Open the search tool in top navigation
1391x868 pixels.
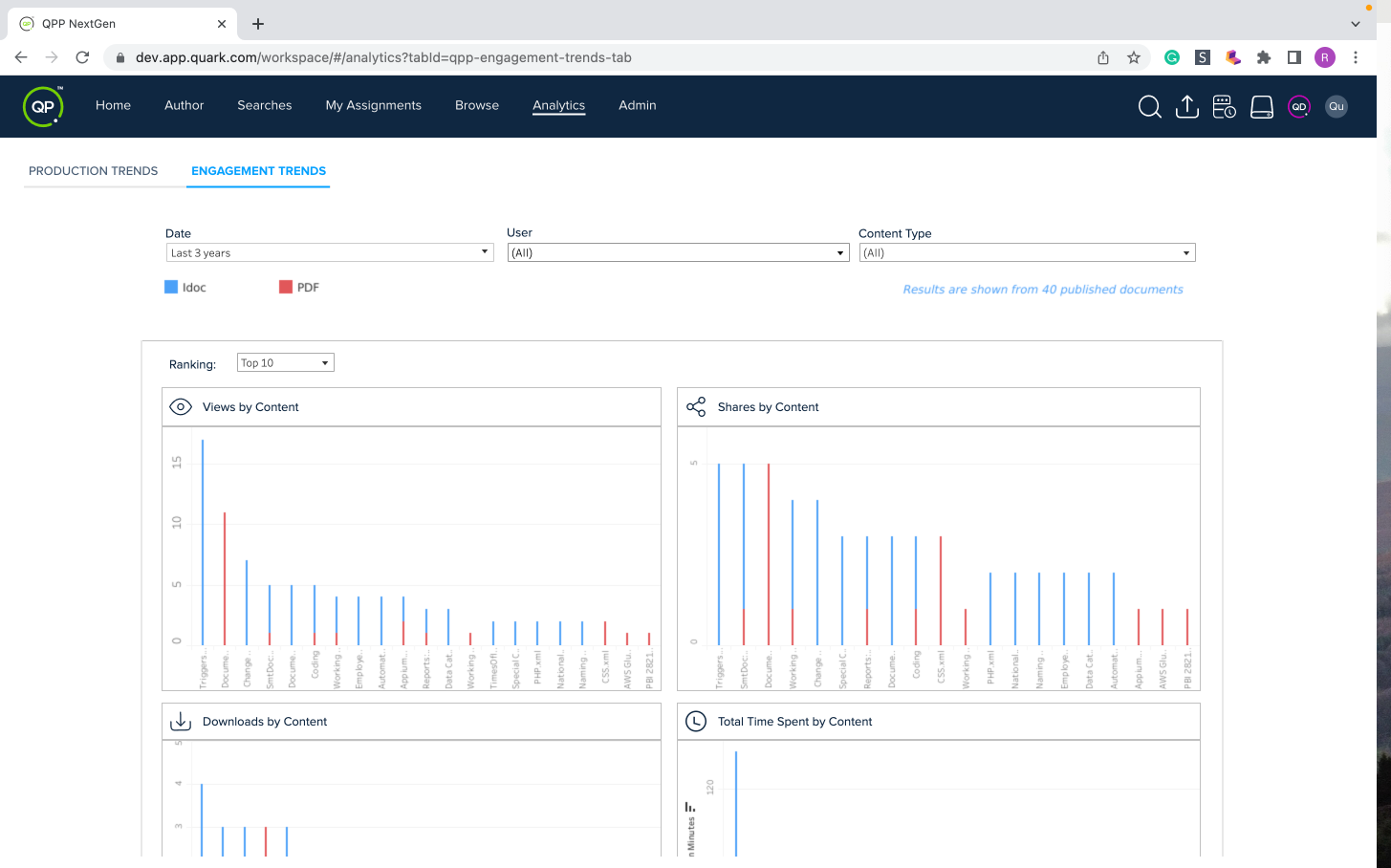coord(1149,107)
